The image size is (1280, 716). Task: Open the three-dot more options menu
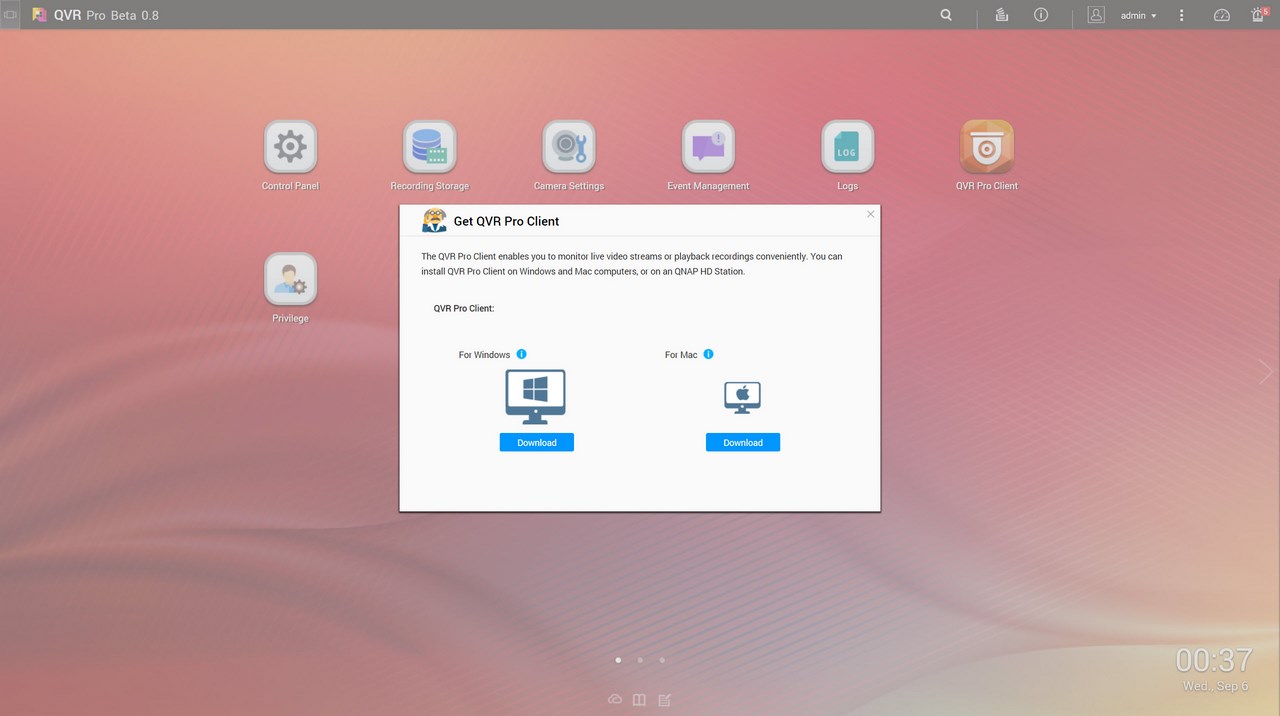tap(1182, 15)
